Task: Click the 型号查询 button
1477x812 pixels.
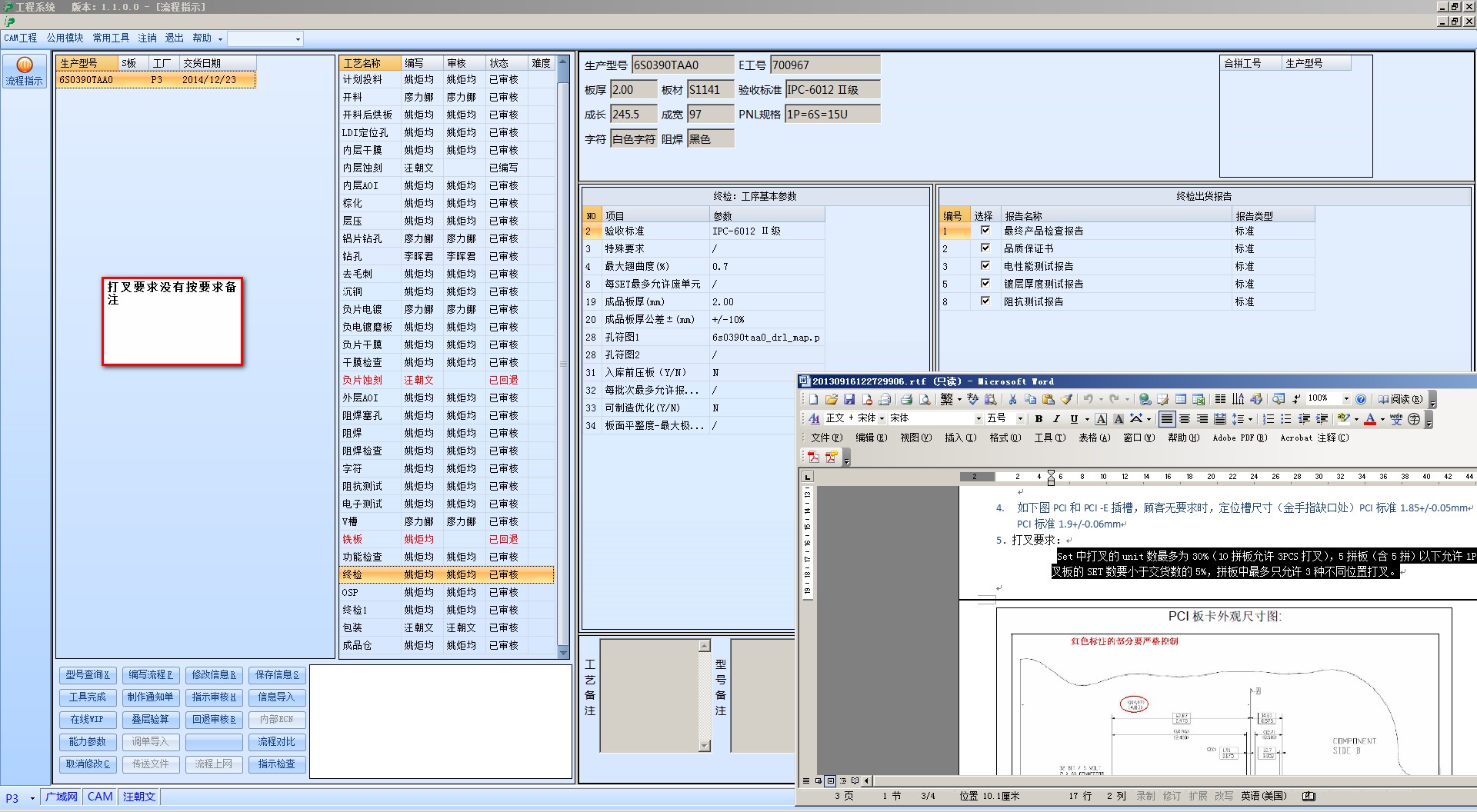Action: [88, 675]
